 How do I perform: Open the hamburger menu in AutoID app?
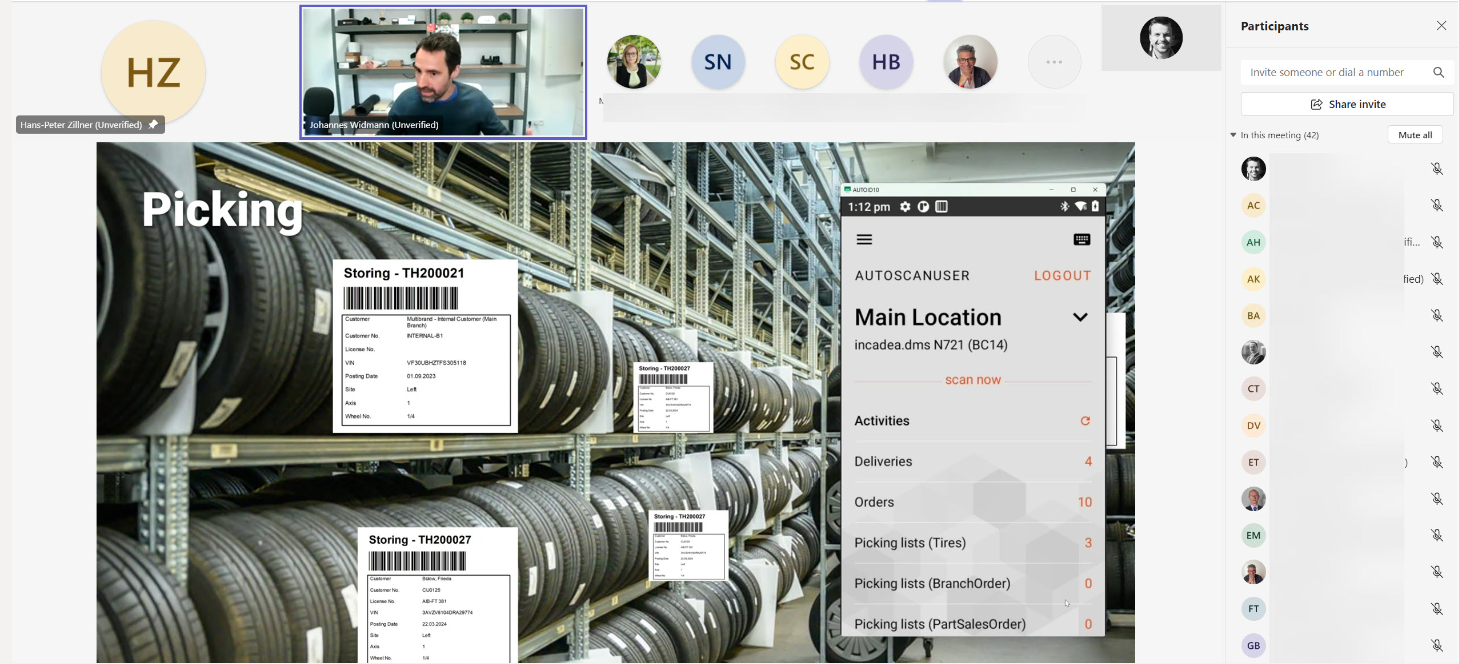click(865, 240)
